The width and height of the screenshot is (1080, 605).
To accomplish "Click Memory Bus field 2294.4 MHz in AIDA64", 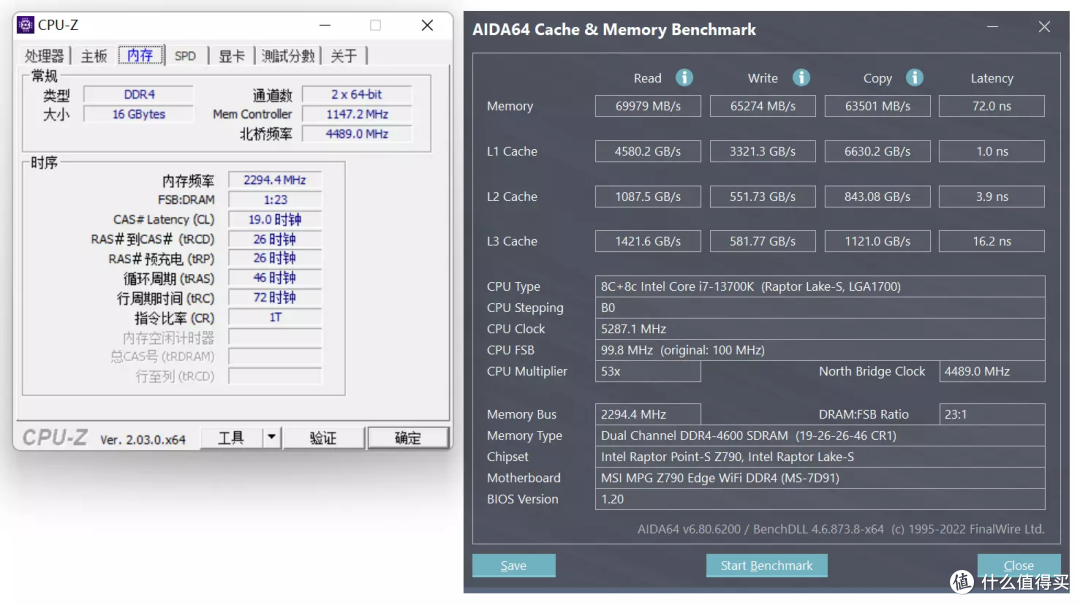I will tap(648, 414).
